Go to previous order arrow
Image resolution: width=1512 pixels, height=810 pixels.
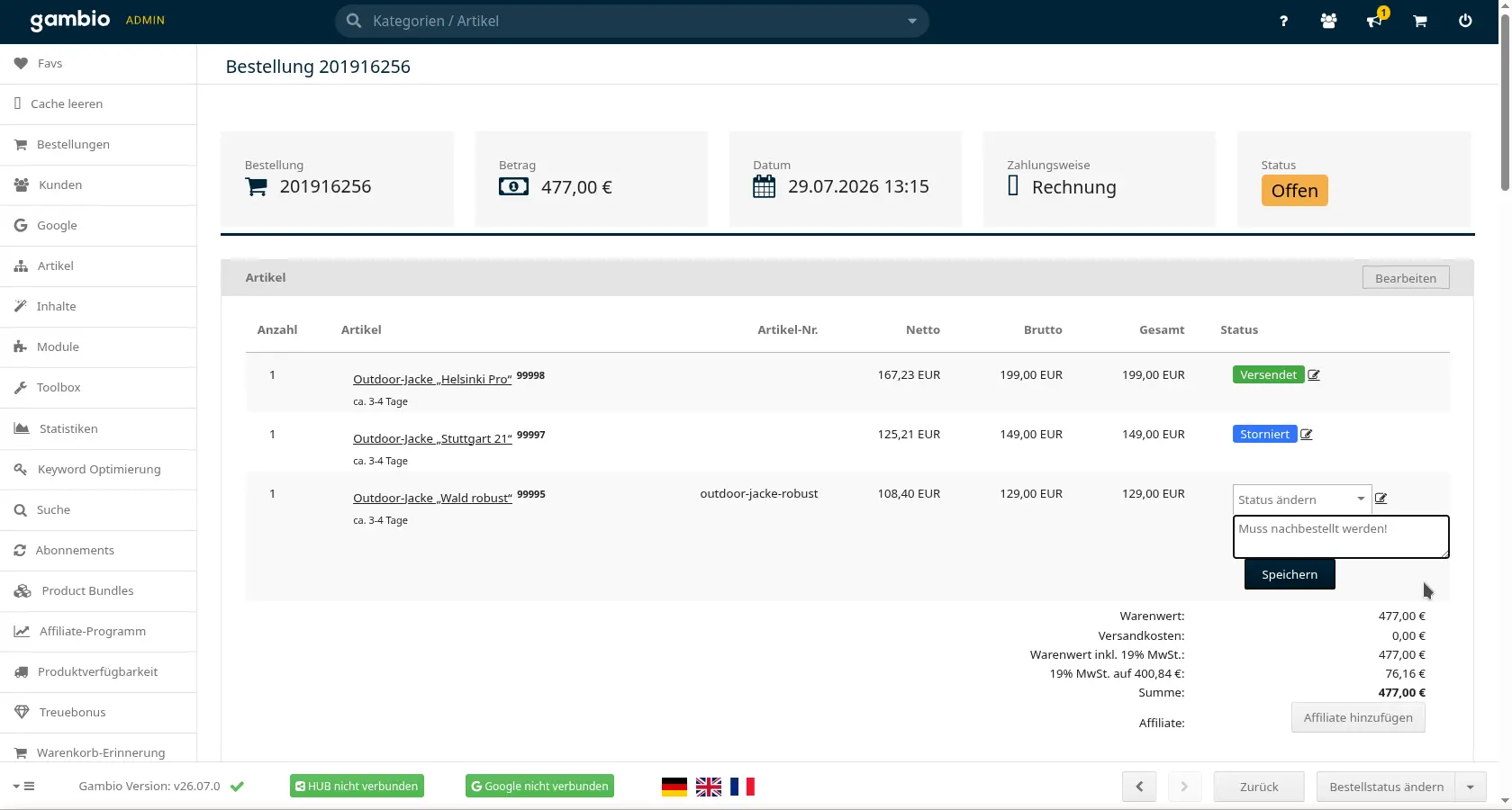(1139, 787)
